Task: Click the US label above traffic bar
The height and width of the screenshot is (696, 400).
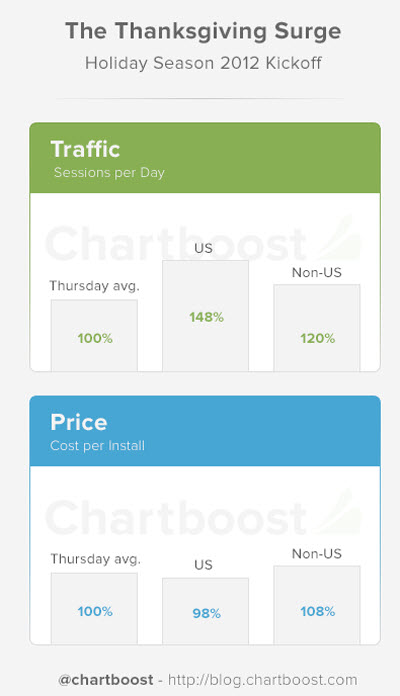Action: click(203, 248)
